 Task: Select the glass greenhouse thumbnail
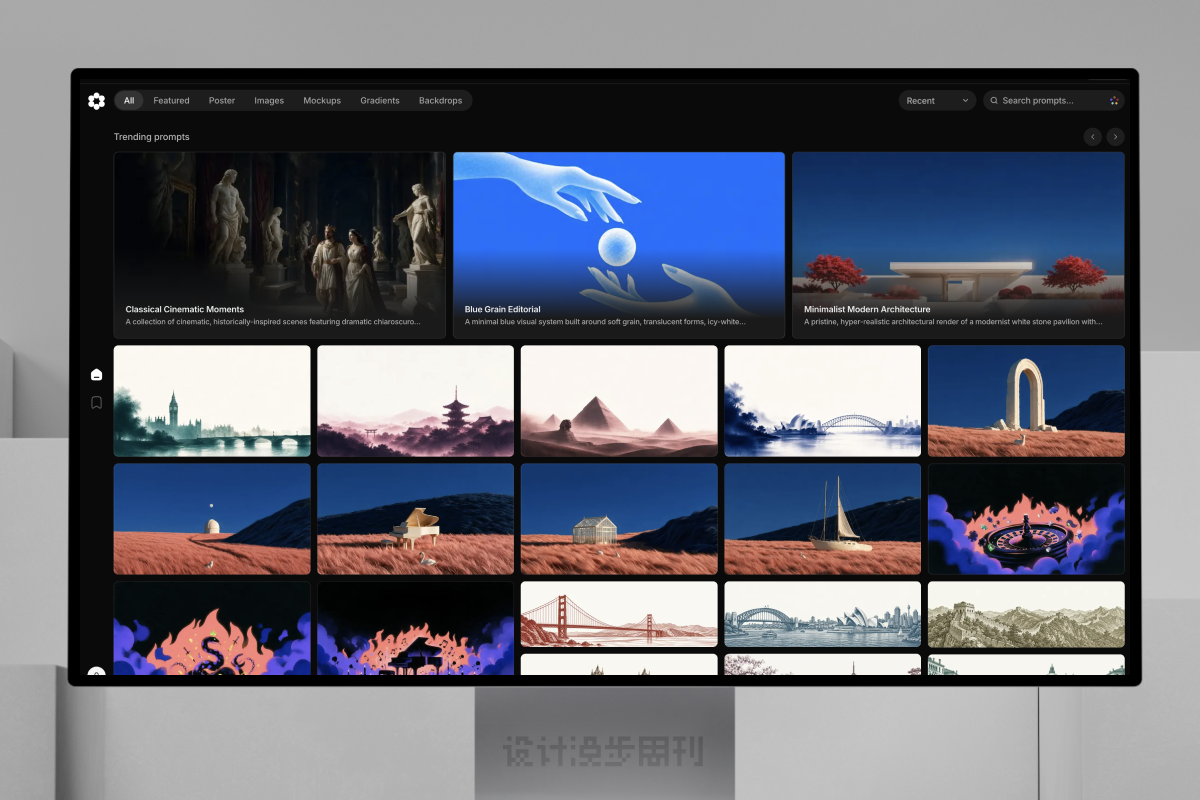click(x=619, y=519)
